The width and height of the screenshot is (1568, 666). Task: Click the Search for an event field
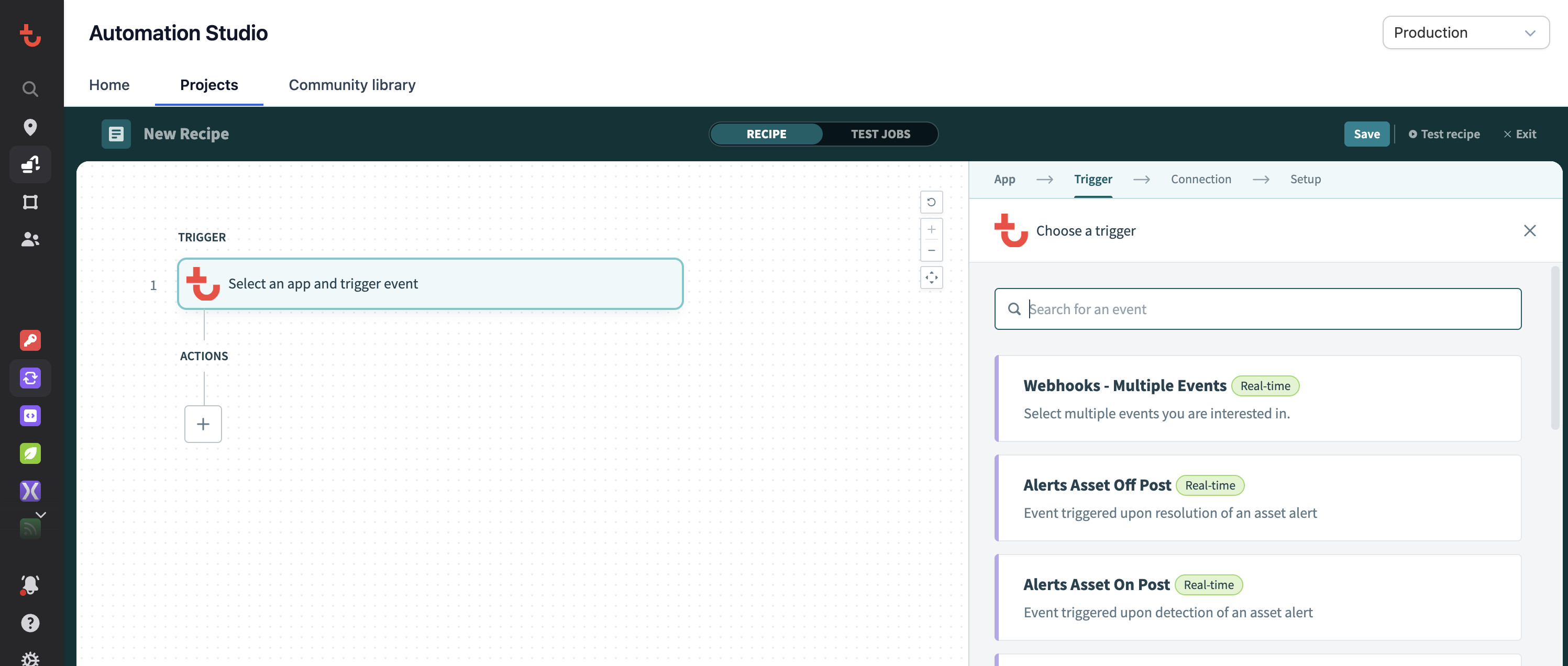pyautogui.click(x=1266, y=309)
